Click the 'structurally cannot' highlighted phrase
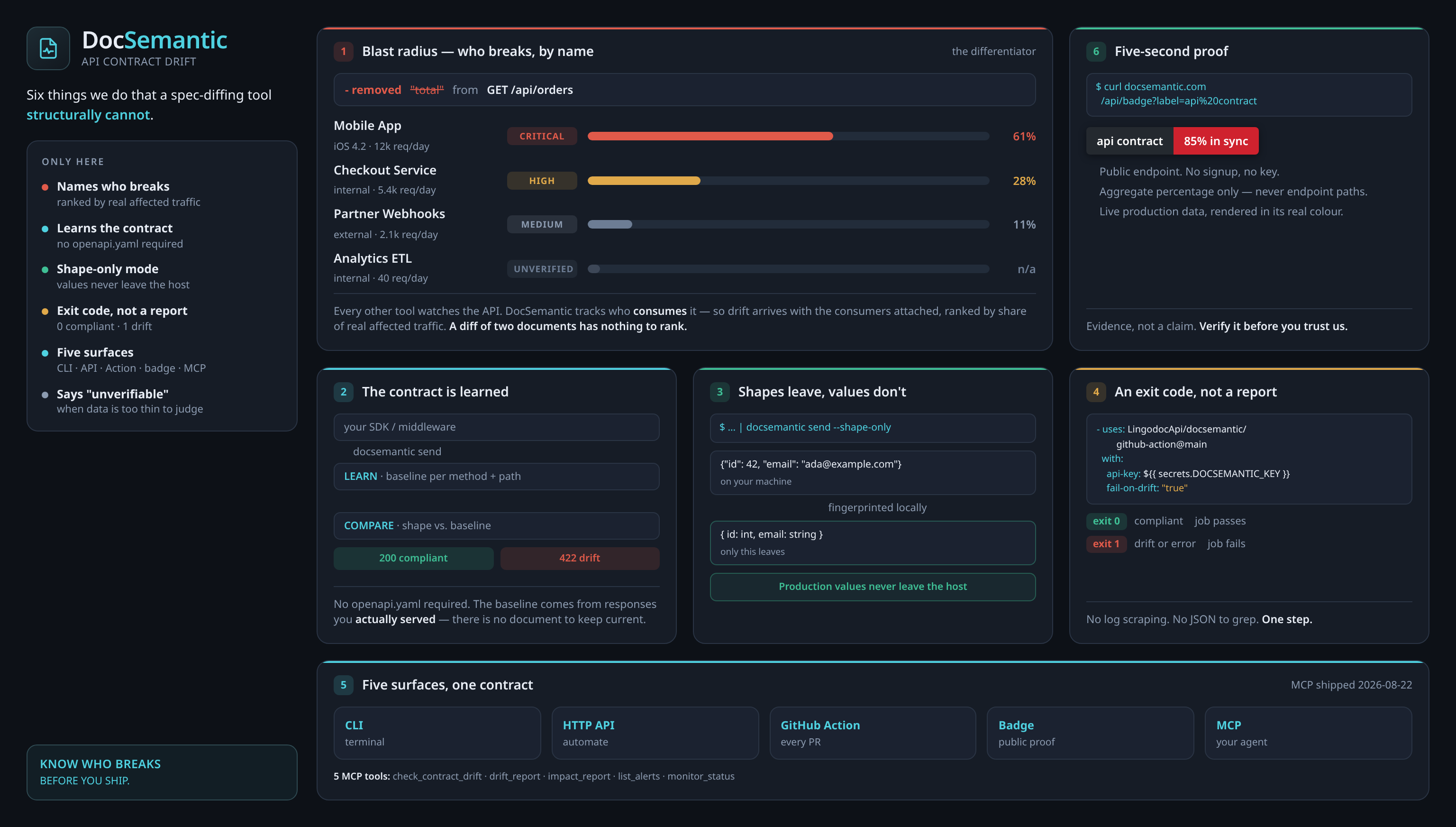Viewport: 1456px width, 827px height. pos(88,115)
